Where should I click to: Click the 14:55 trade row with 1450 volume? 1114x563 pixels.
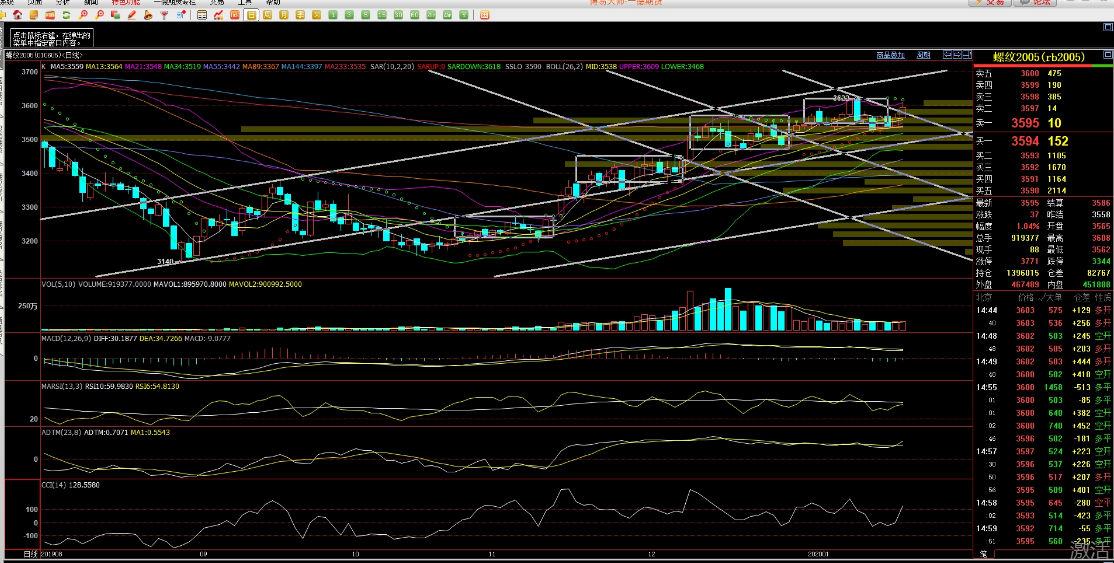pos(1043,387)
